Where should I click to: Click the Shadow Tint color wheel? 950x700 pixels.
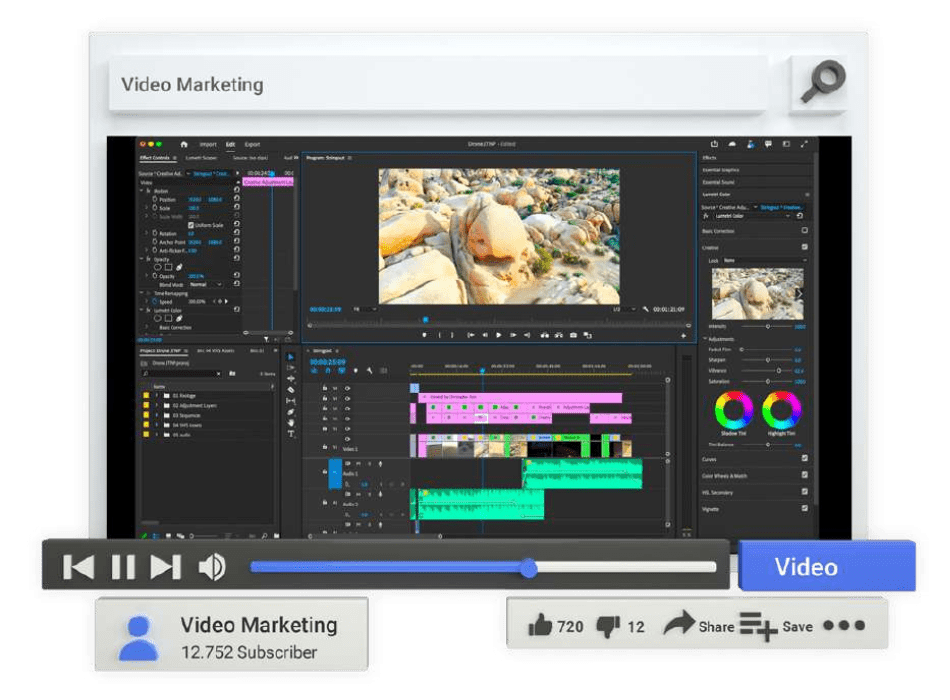point(733,410)
